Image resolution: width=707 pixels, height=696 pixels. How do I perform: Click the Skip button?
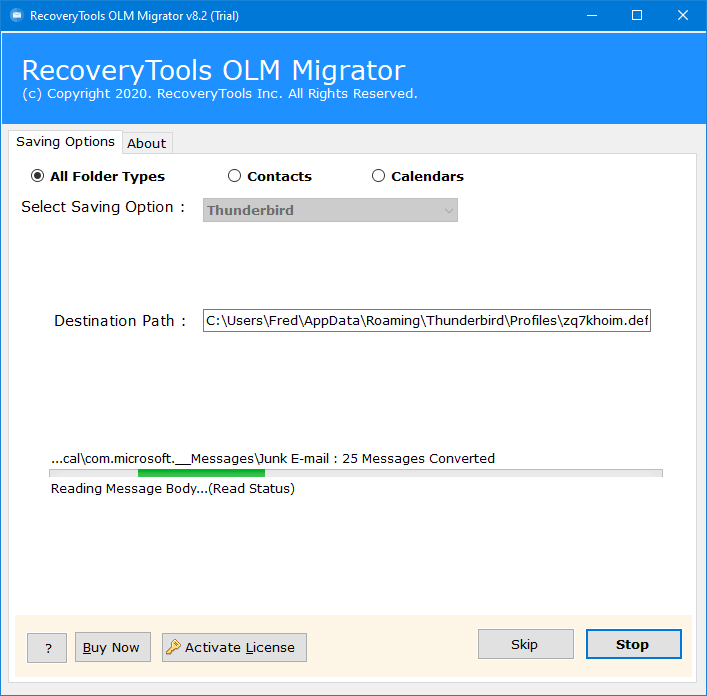pyautogui.click(x=526, y=644)
